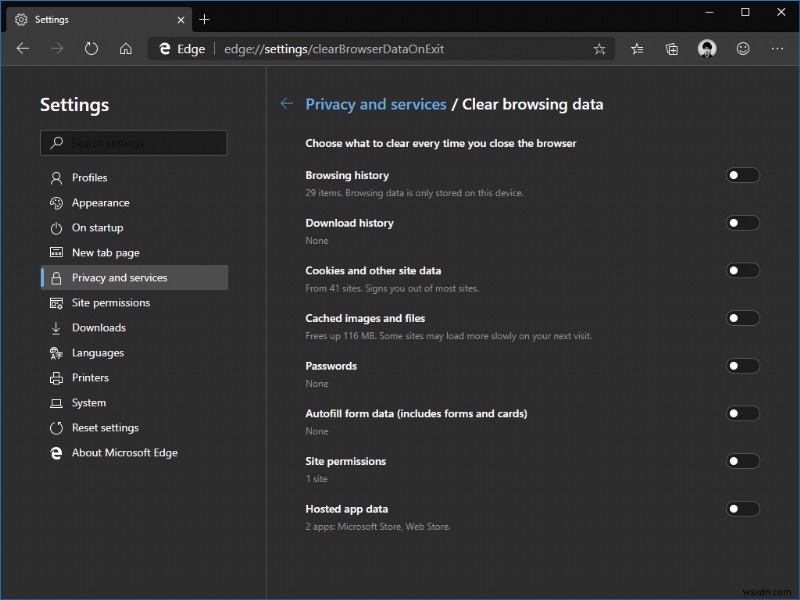This screenshot has width=800, height=600.
Task: Open Downloads settings in sidebar
Action: (x=97, y=327)
